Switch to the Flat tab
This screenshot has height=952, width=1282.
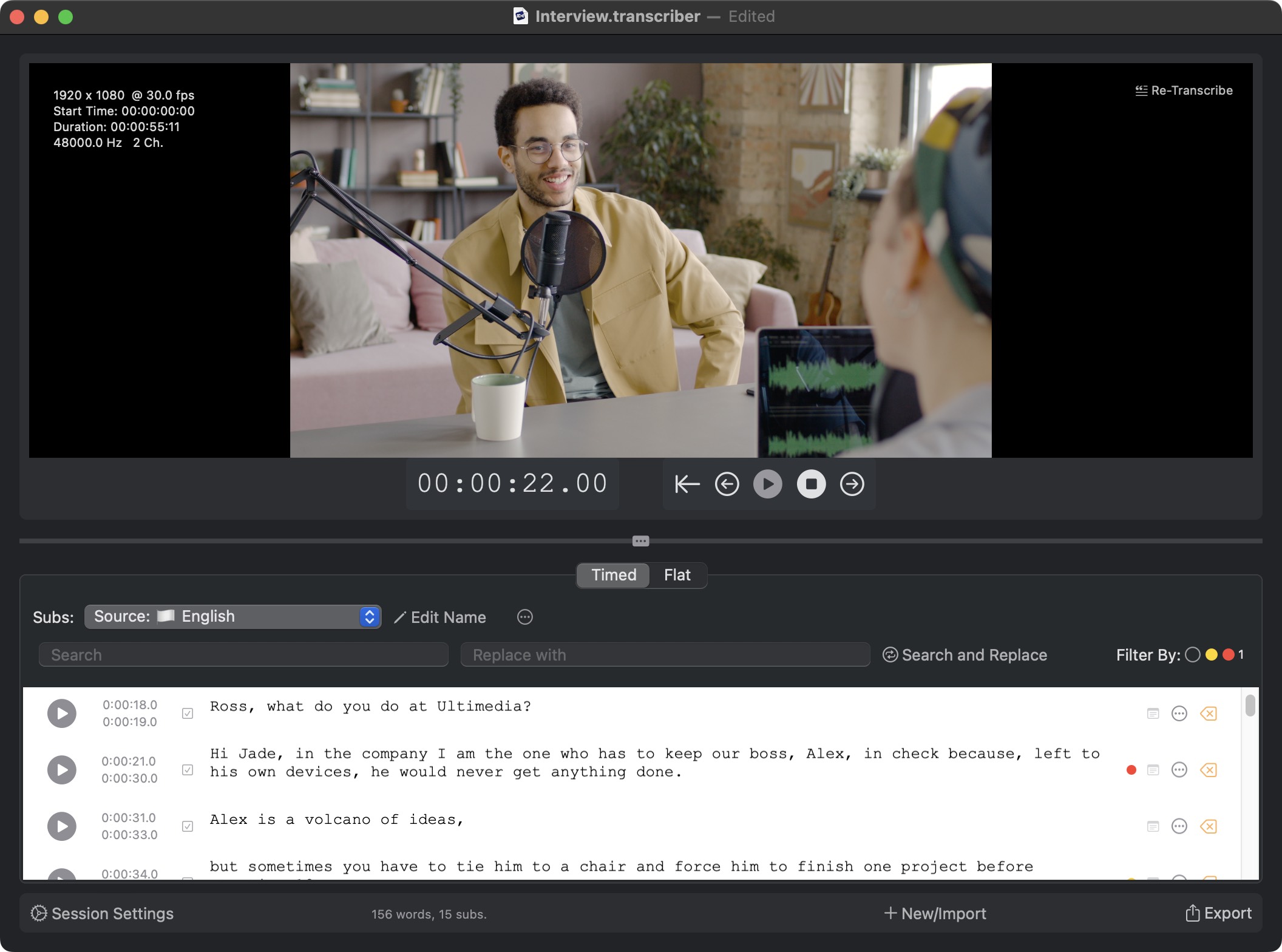677,575
